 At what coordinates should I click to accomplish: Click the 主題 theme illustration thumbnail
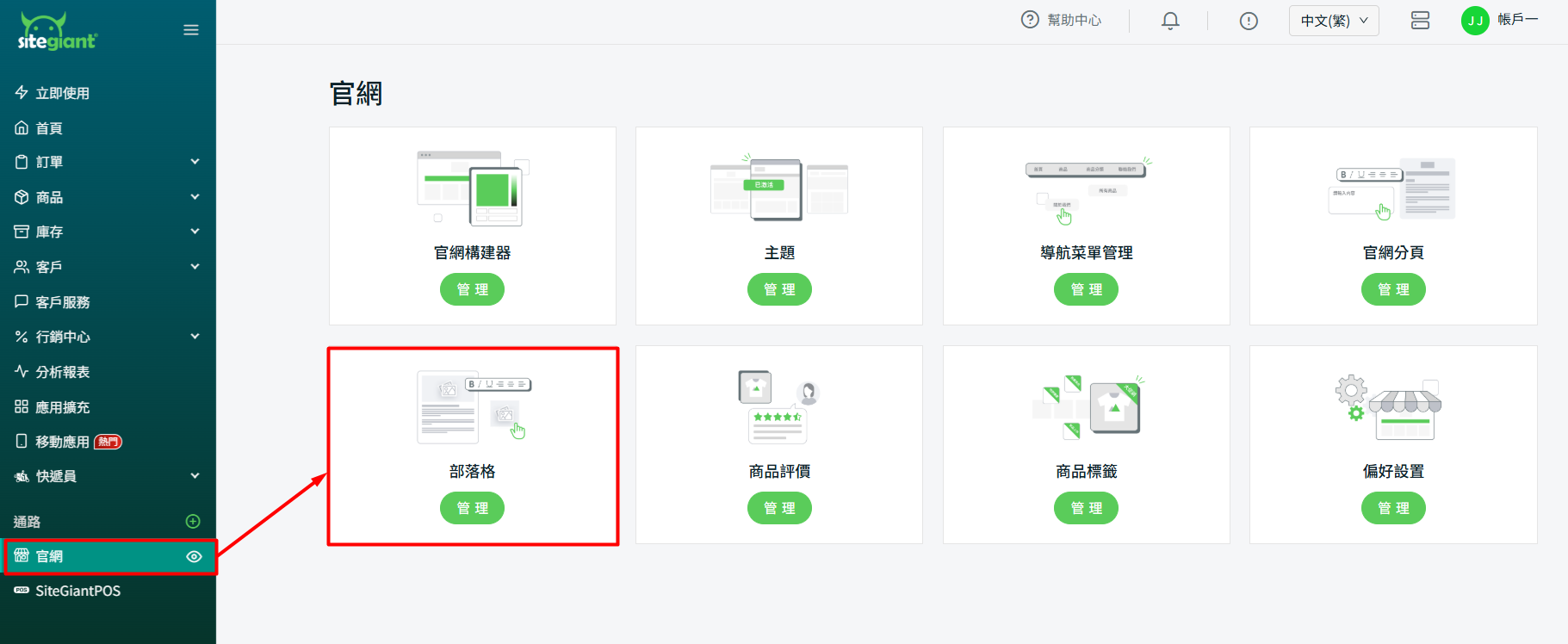(x=778, y=189)
